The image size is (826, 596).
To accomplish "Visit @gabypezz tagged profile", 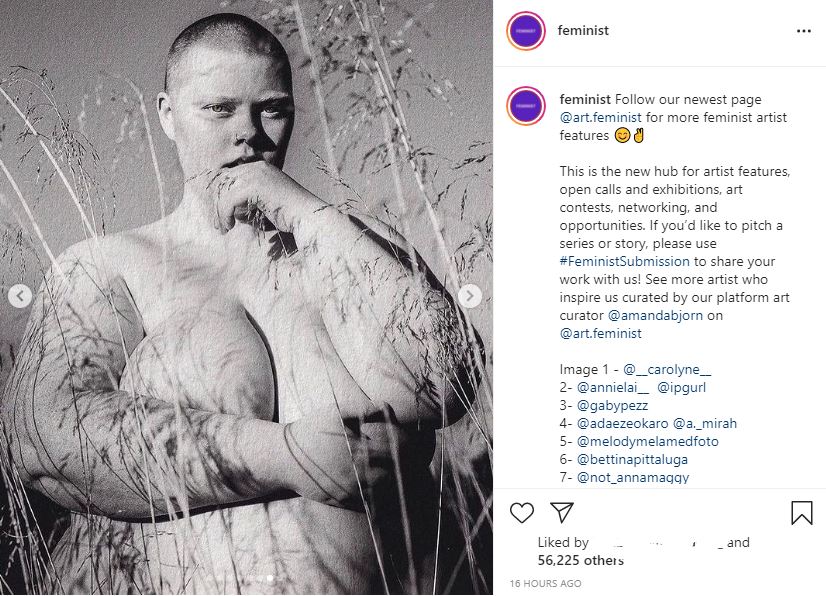I will coord(613,405).
